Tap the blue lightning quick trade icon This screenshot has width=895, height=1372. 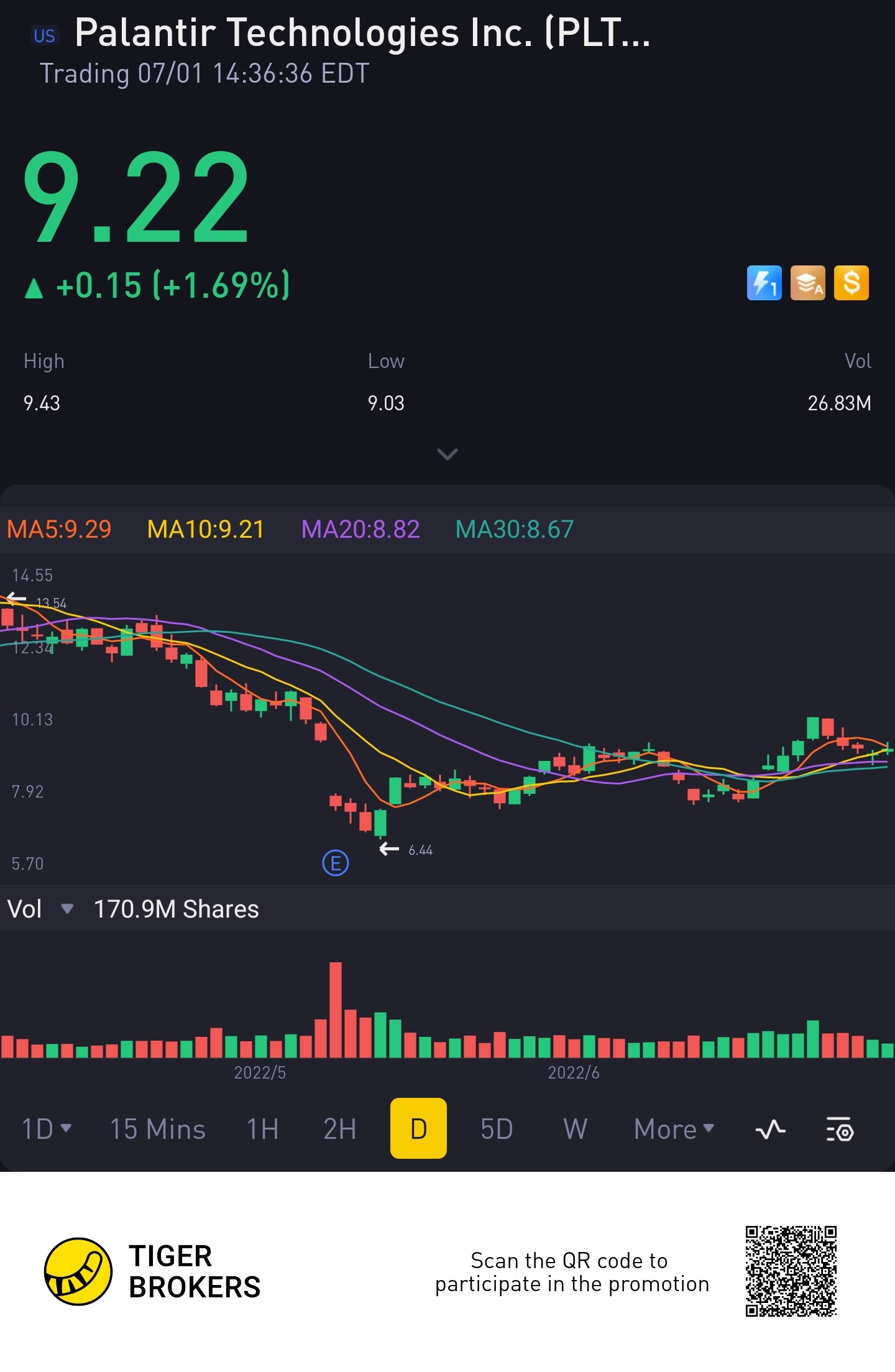click(764, 283)
